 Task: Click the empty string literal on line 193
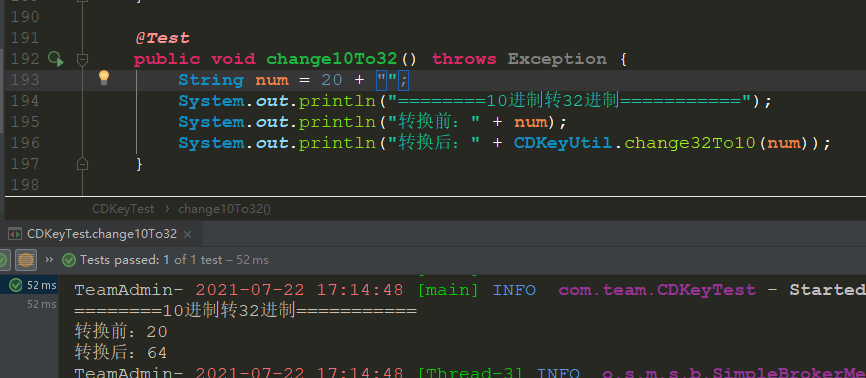coord(387,80)
